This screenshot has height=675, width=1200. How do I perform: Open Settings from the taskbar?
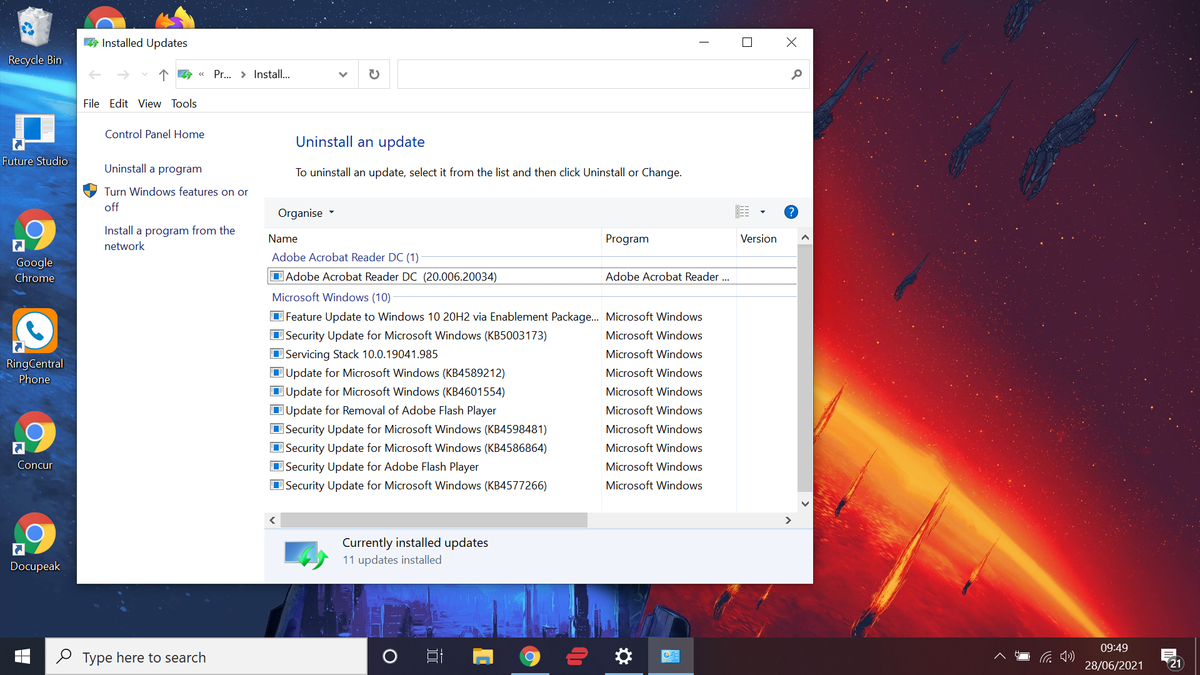click(623, 656)
